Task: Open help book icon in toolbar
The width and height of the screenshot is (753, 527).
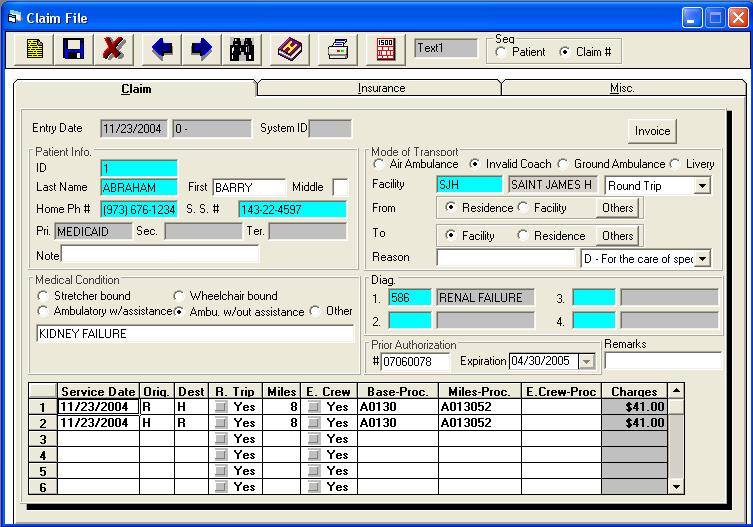Action: pos(290,49)
